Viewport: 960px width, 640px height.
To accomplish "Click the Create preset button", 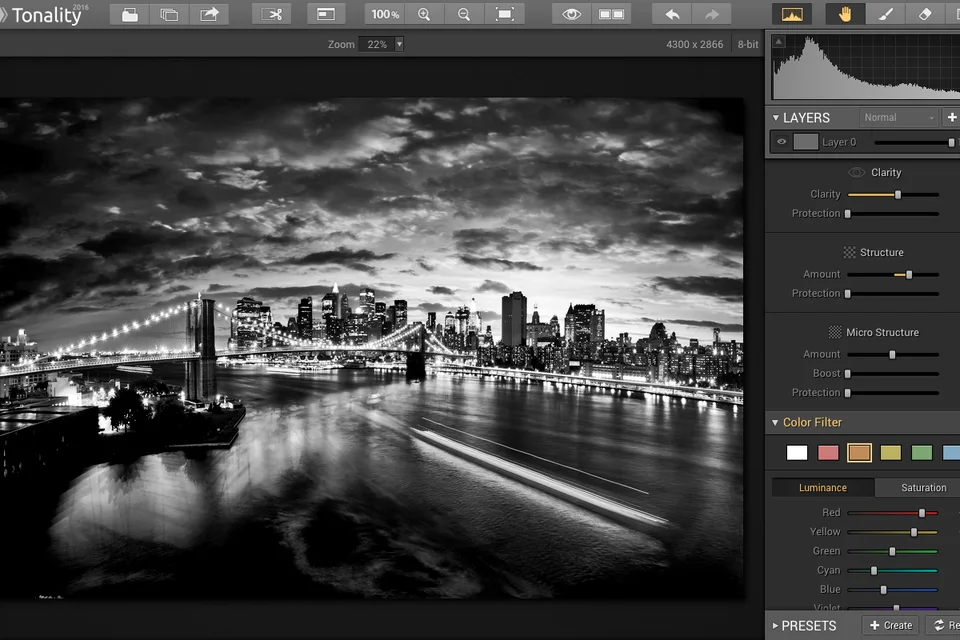I will 891,625.
